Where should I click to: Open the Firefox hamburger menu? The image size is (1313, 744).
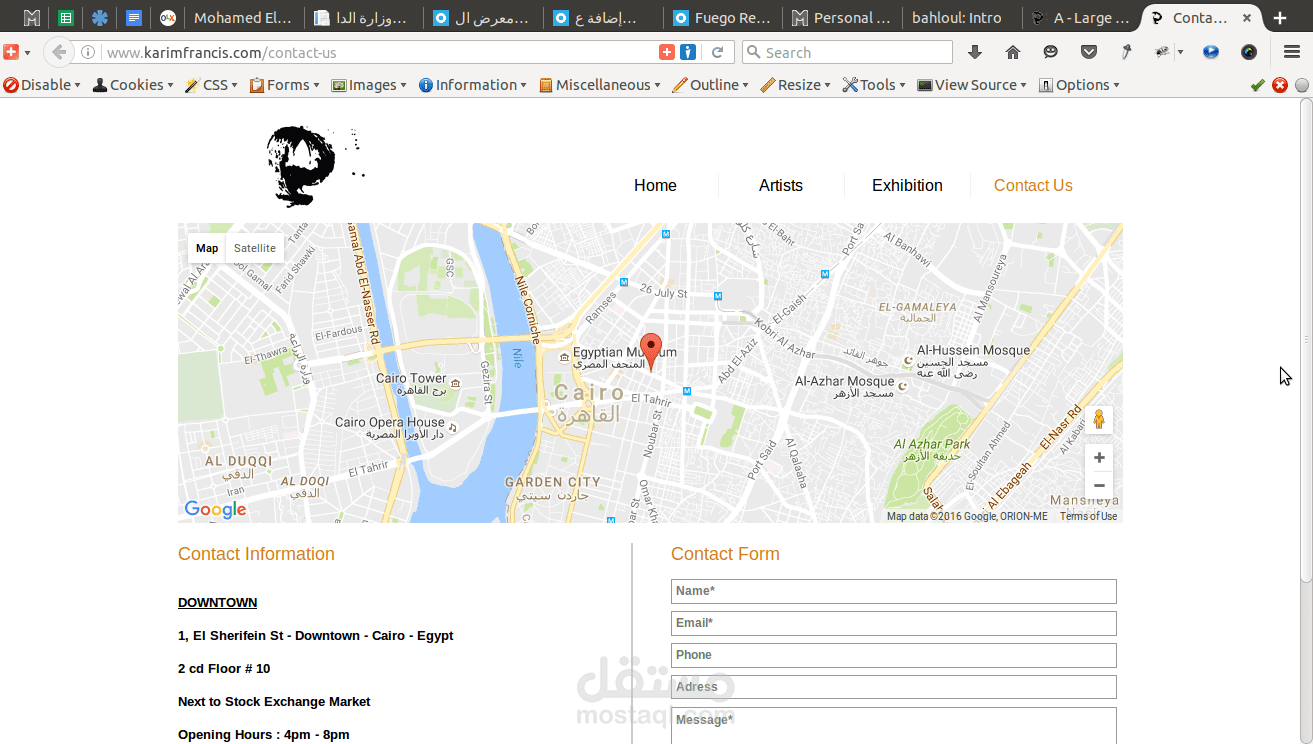1292,53
